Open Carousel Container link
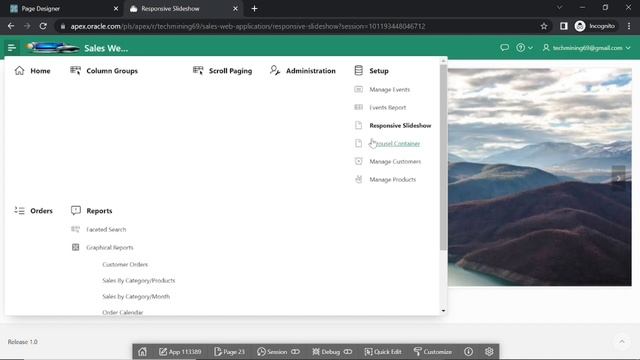Image resolution: width=640 pixels, height=360 pixels. click(x=395, y=143)
